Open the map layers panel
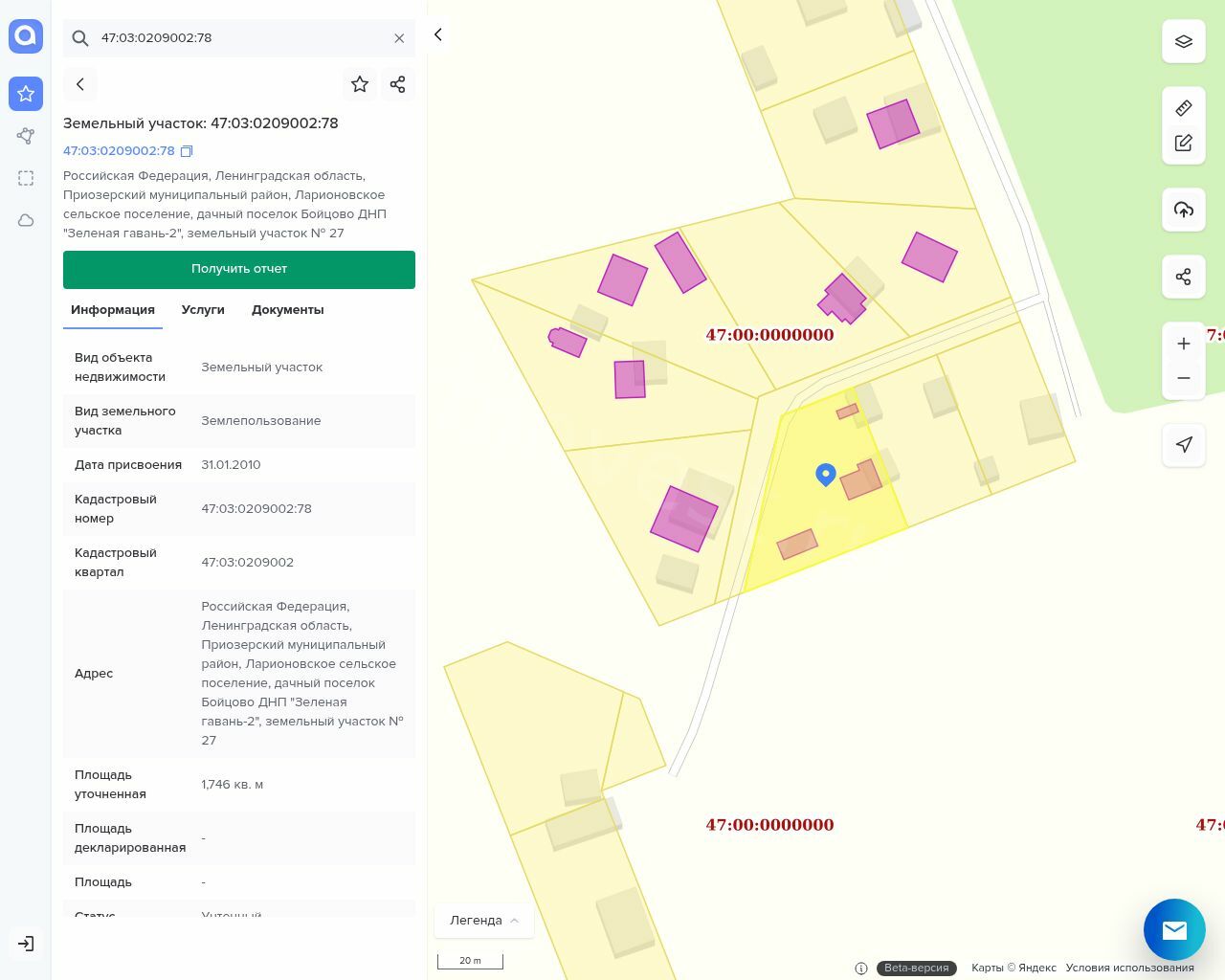Image resolution: width=1225 pixels, height=980 pixels. 1183,41
